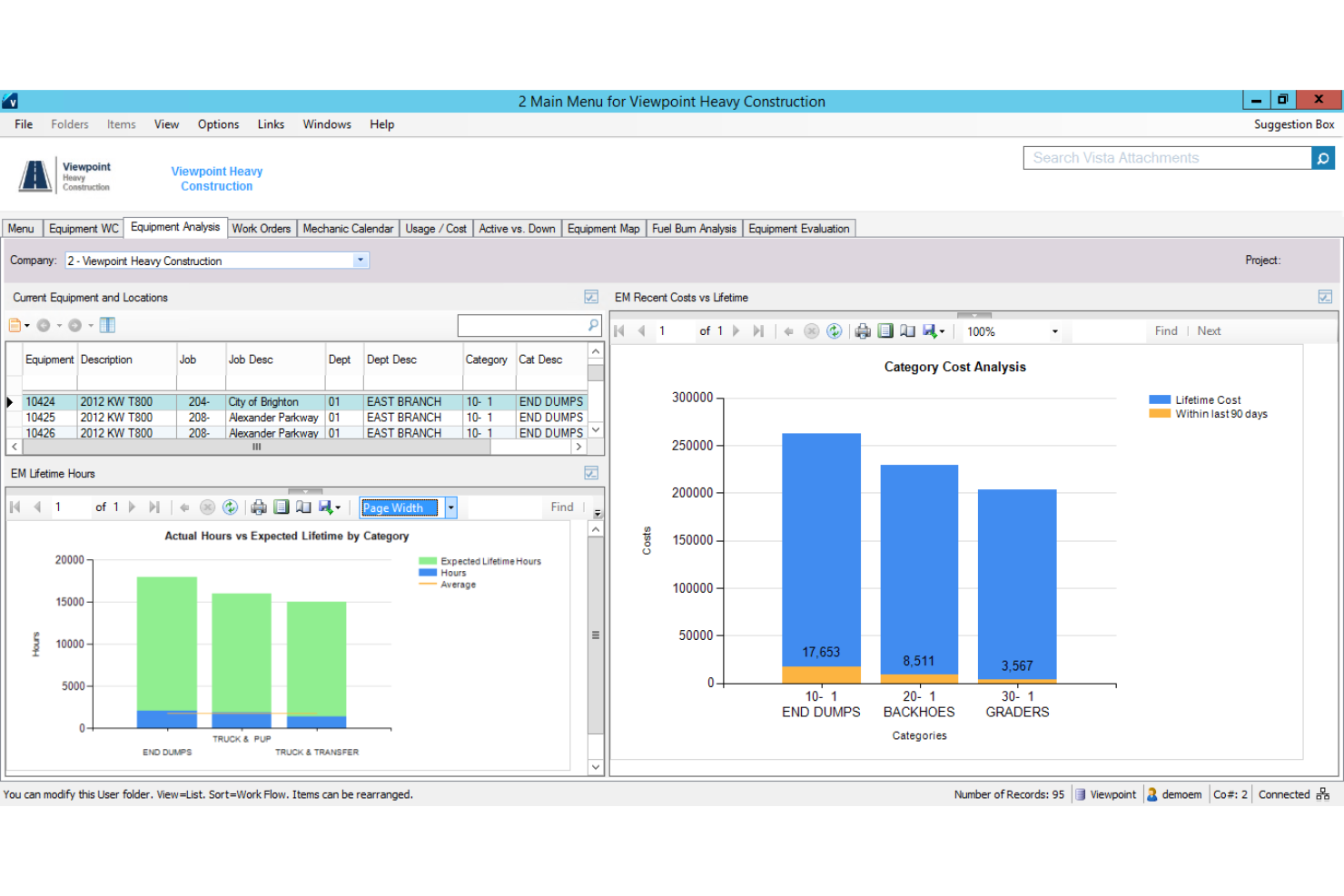Toggle the Current Equipment and Locations panel checkbox

point(591,297)
